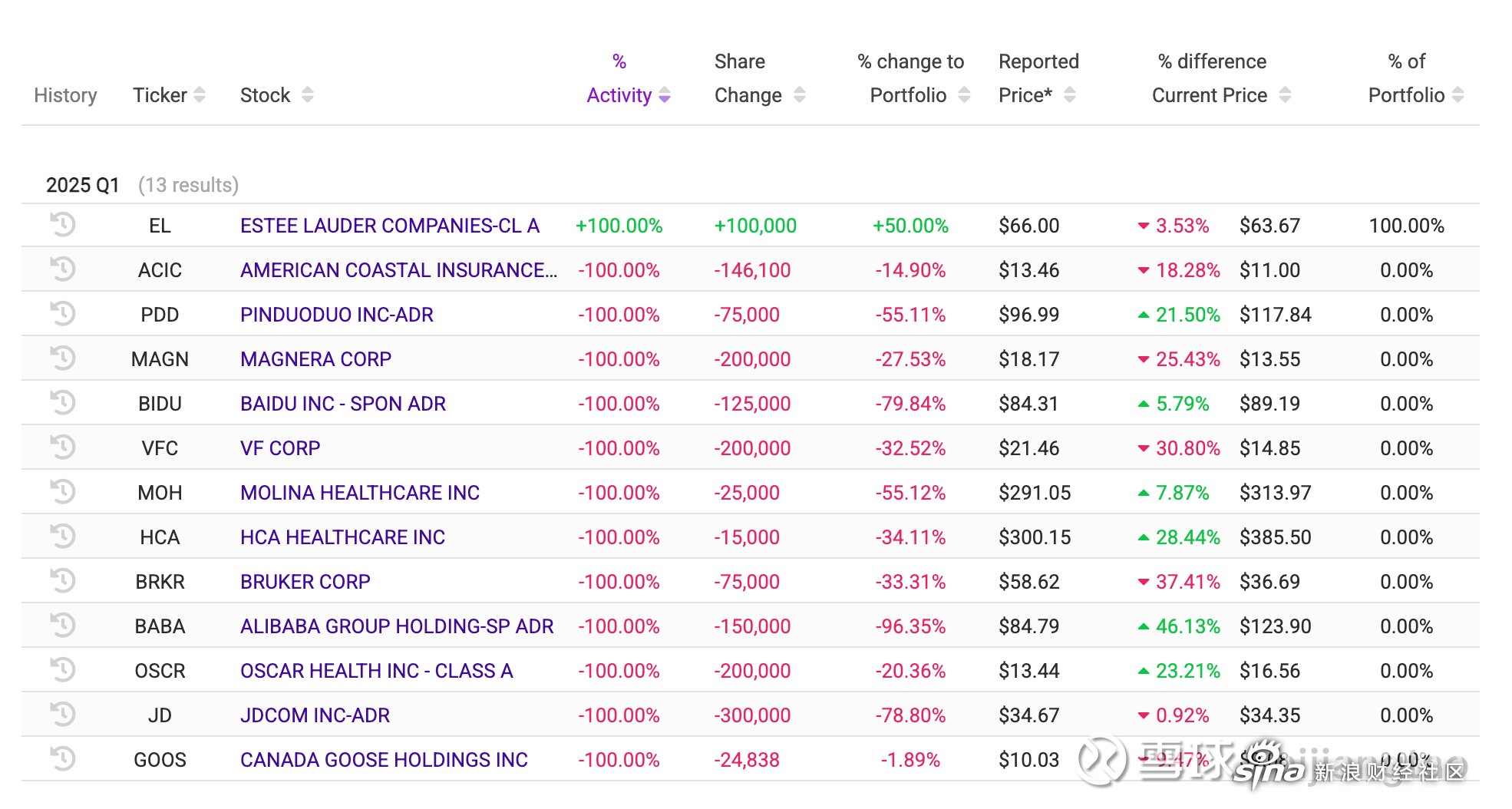Click the HCA ticker cell
Image resolution: width=1512 pixels, height=809 pixels.
point(160,537)
